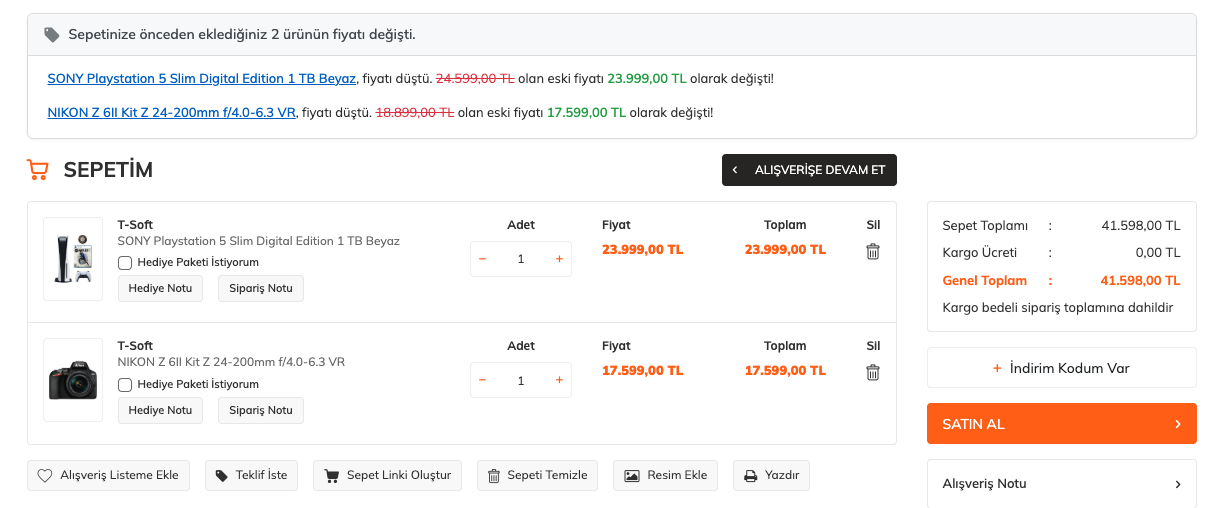Expand the Alışveriş Notu section
Viewport: 1232px width, 508px height.
tap(1062, 484)
